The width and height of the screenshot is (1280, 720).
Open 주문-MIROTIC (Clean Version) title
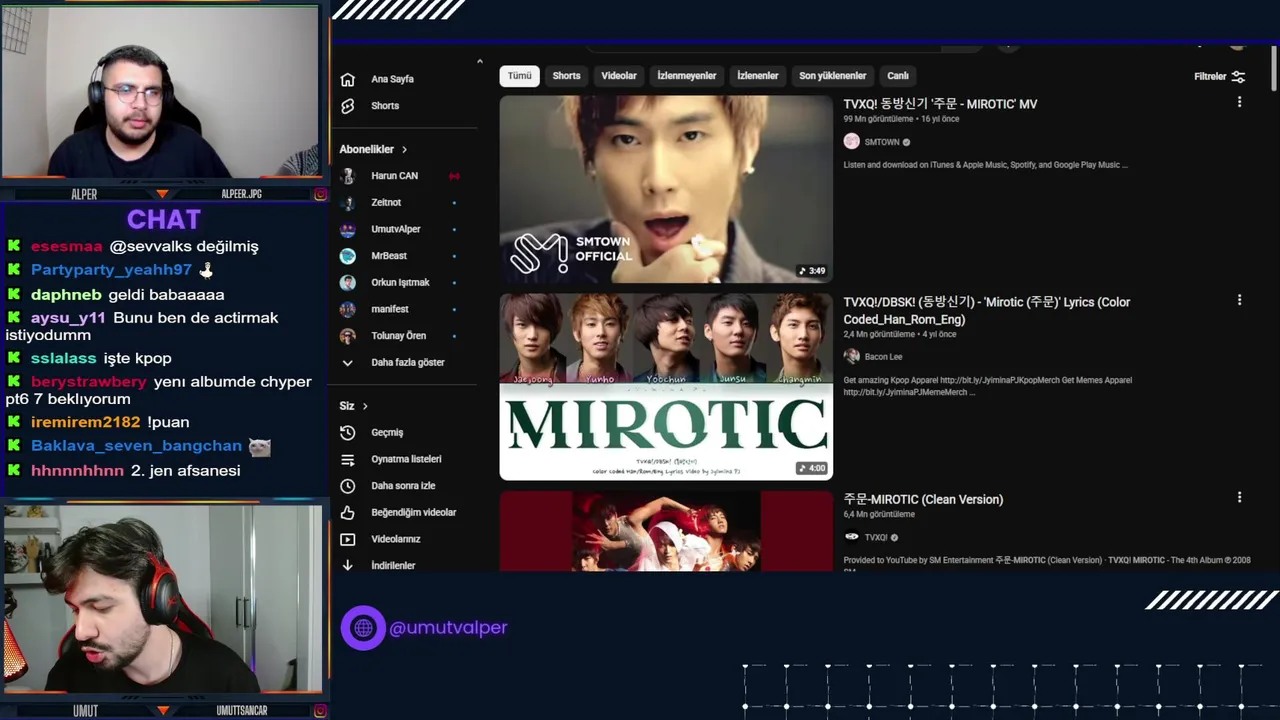(923, 499)
